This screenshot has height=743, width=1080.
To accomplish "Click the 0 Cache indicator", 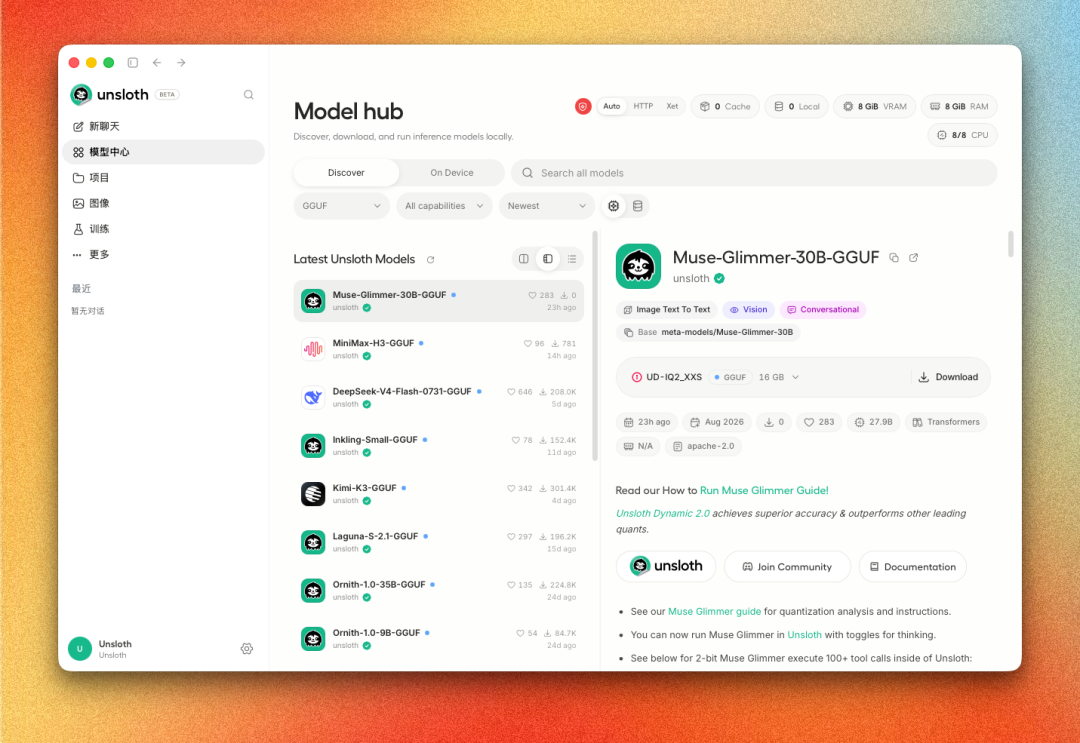I will pos(725,107).
